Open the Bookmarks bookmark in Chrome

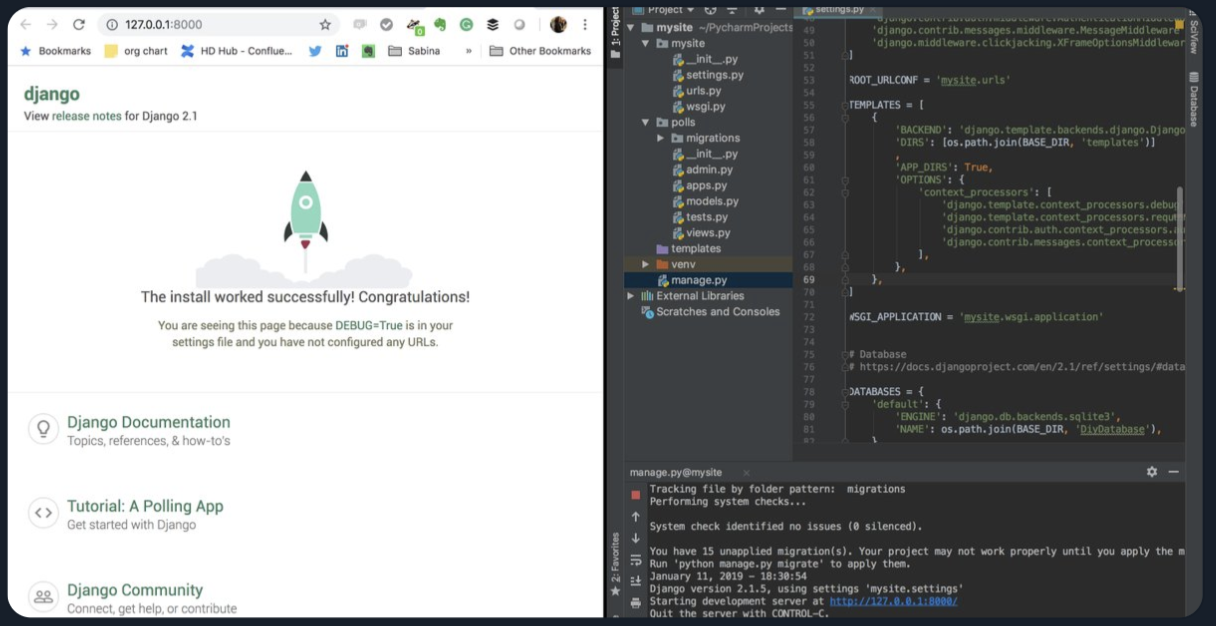click(x=56, y=51)
